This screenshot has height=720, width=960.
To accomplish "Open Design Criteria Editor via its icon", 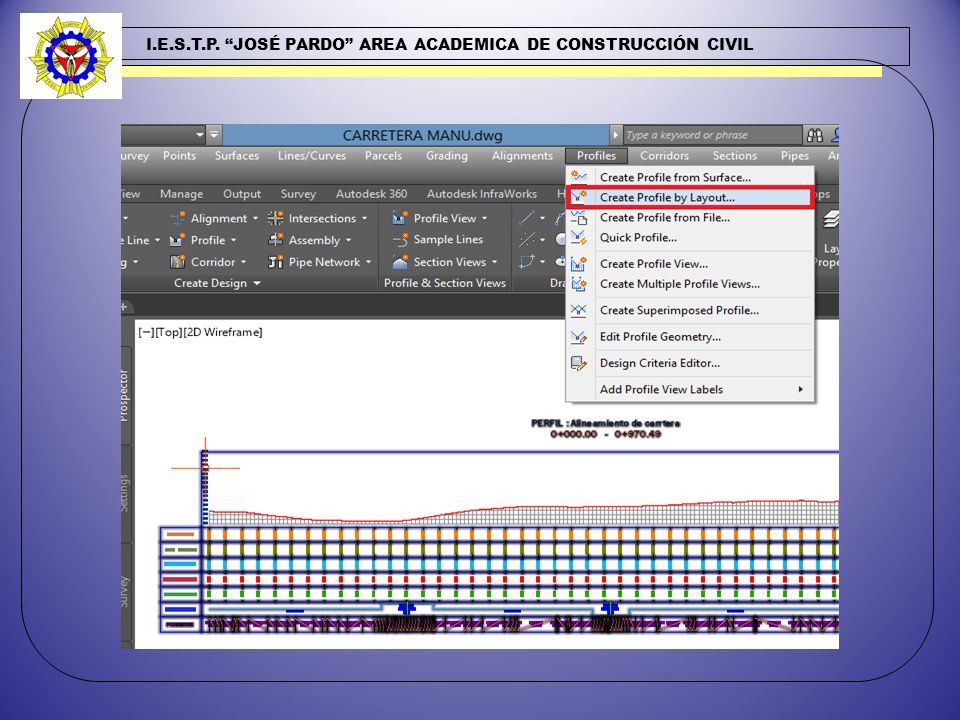I will pyautogui.click(x=579, y=363).
